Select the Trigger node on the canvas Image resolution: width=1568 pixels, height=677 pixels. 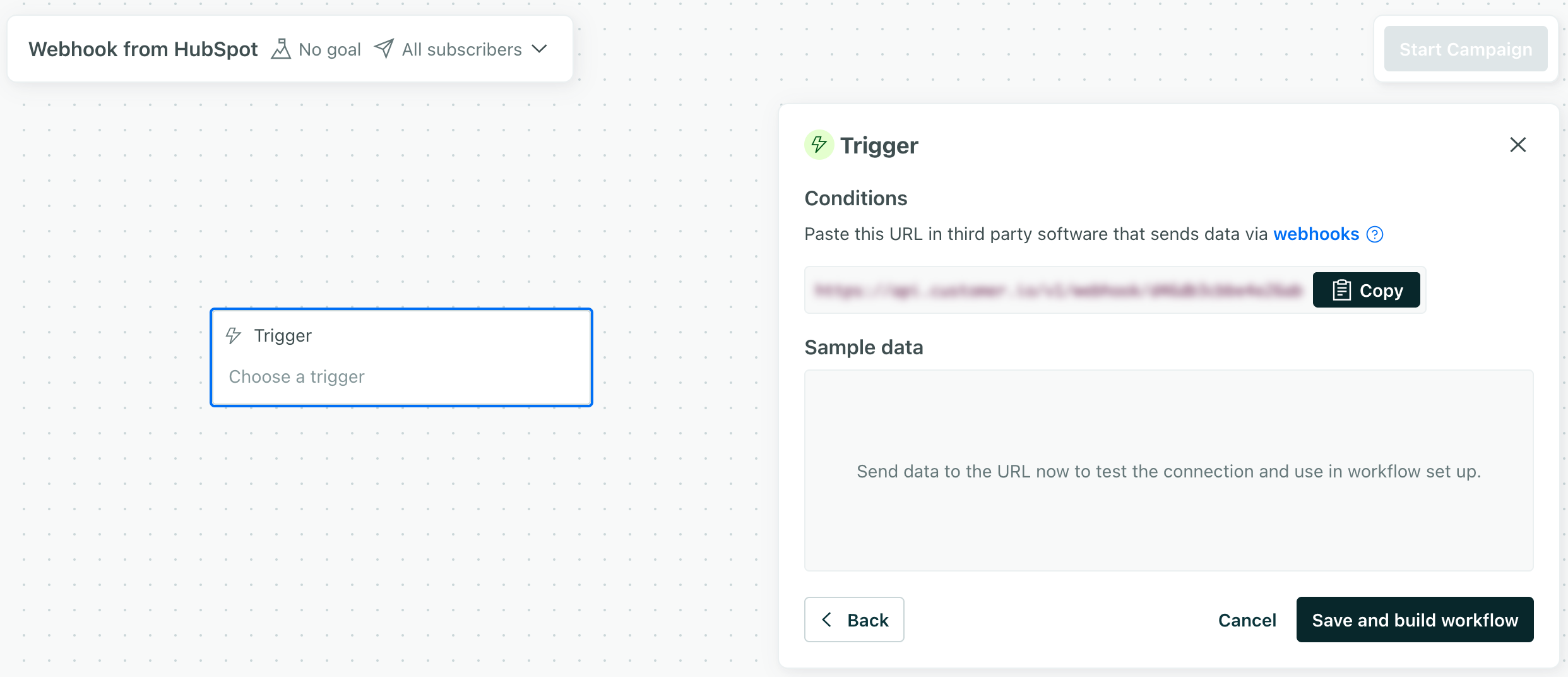click(401, 357)
